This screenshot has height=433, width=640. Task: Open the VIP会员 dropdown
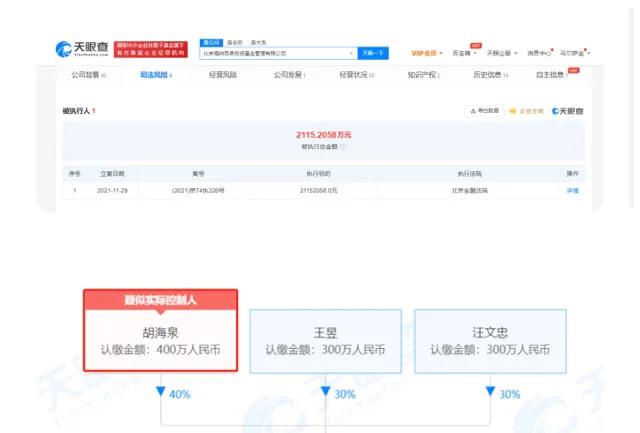tap(427, 53)
